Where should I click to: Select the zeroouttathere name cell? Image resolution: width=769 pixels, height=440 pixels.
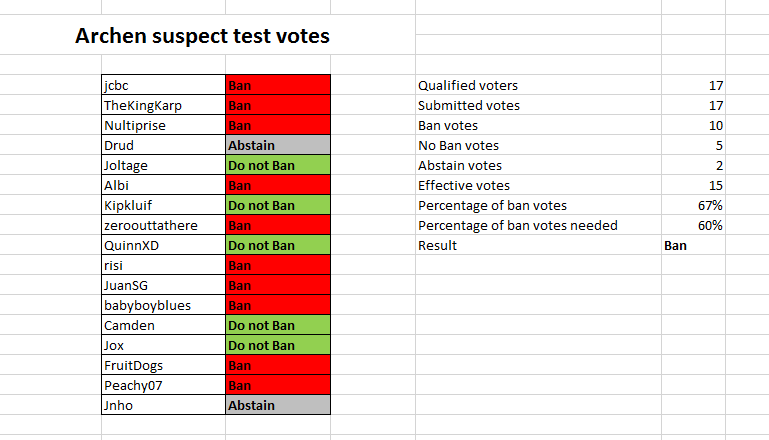(x=163, y=225)
